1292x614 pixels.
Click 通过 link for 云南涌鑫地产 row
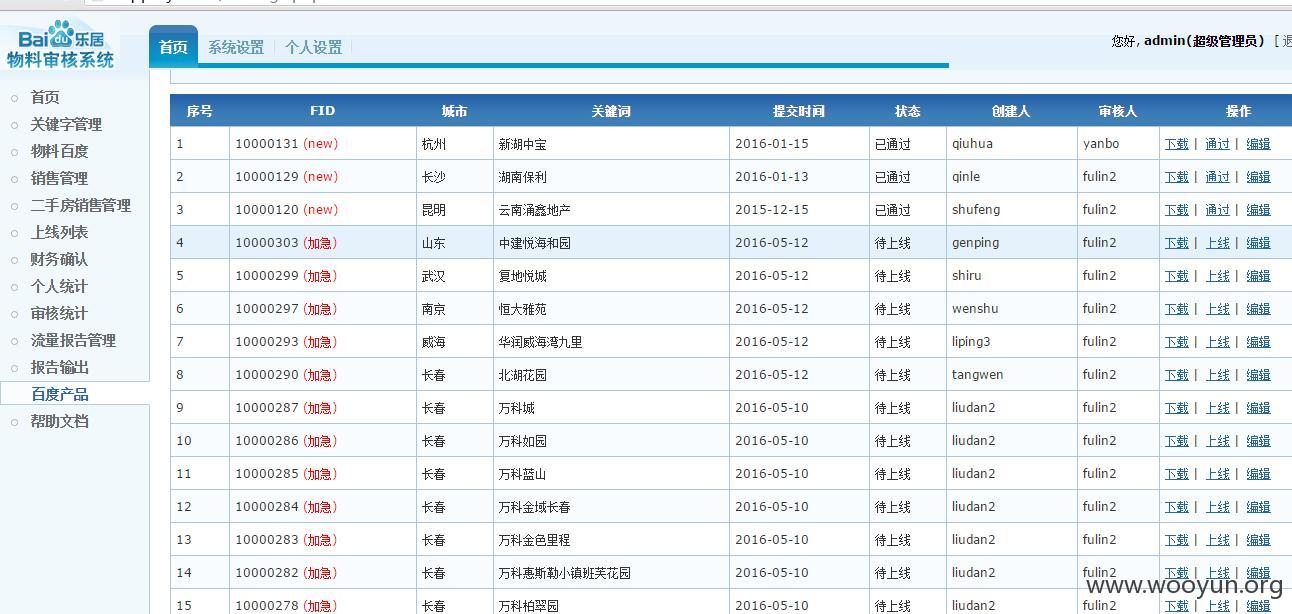tap(1217, 210)
